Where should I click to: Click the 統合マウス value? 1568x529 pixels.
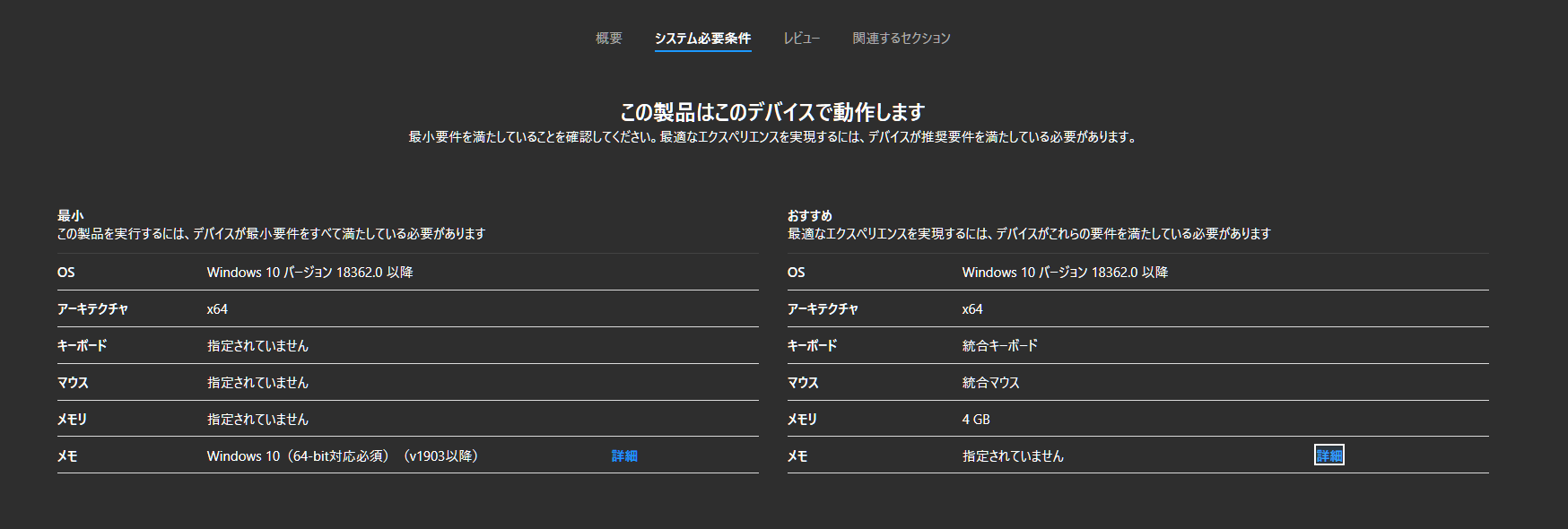[x=990, y=382]
